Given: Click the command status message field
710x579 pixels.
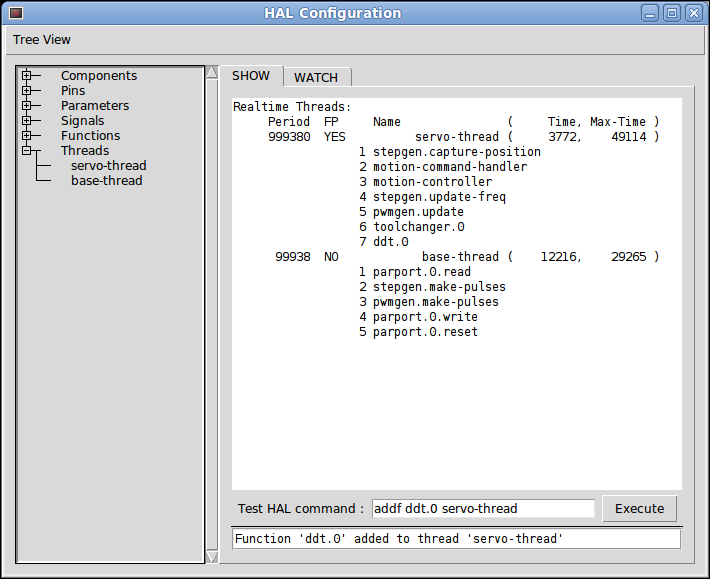Looking at the screenshot, I should point(456,539).
